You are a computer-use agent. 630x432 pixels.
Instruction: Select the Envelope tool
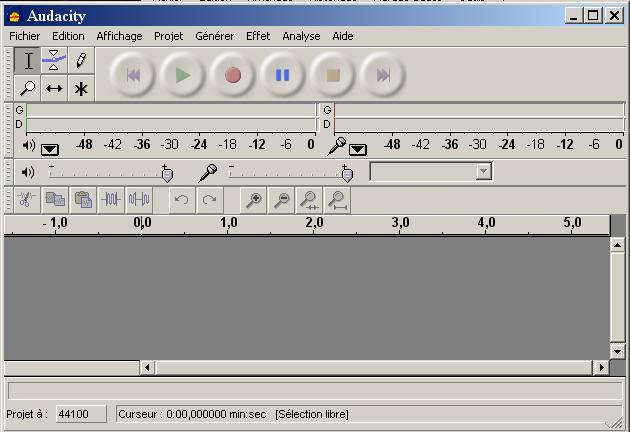point(54,61)
